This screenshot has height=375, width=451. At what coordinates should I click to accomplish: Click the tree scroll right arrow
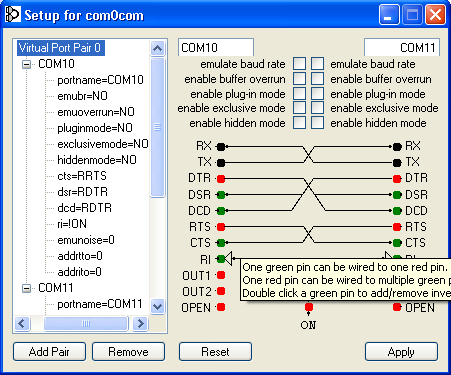(x=140, y=323)
